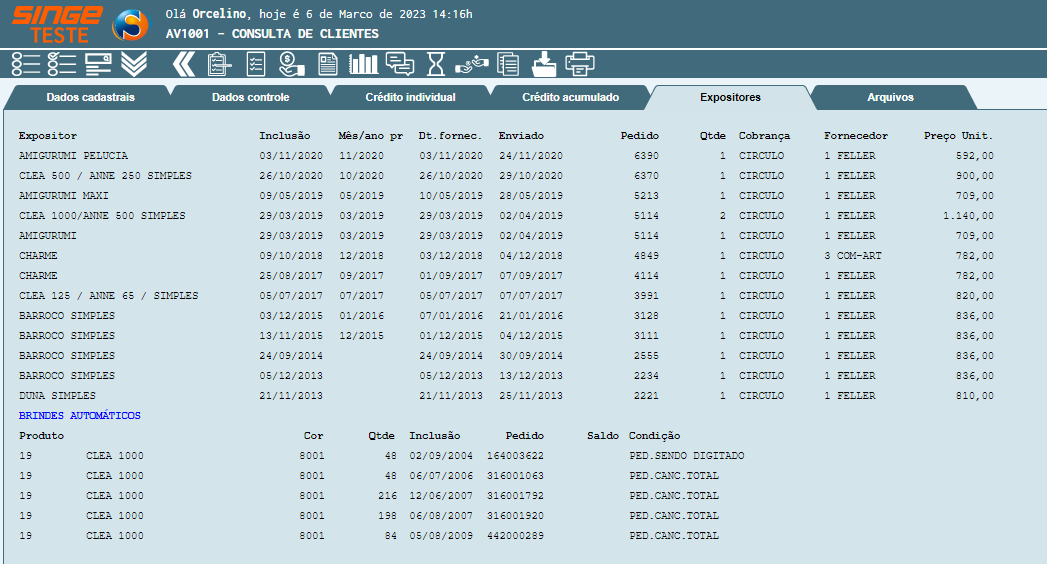
Task: Open the Crédito individual tab
Action: (410, 98)
